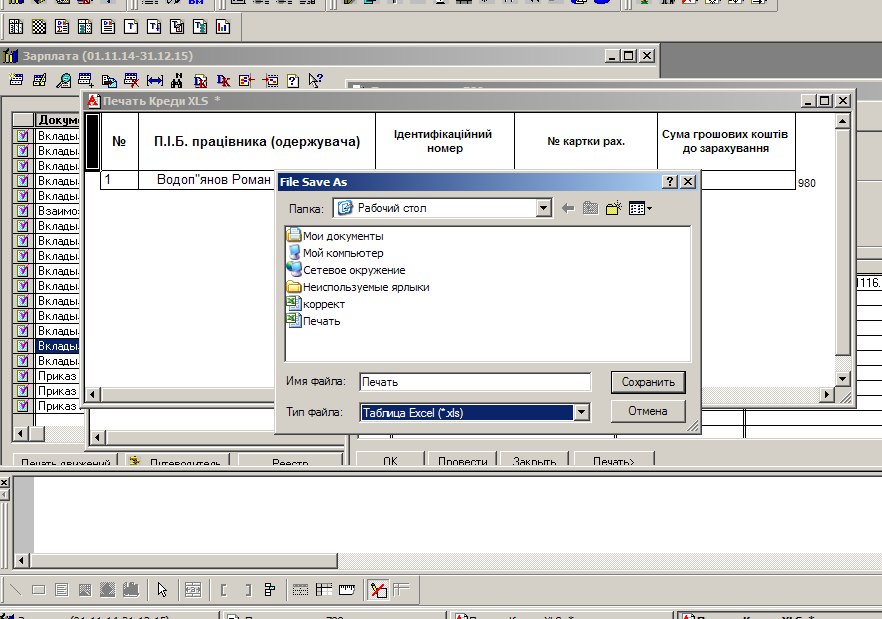Select the arrow pointer tool in bottom toolbar
The height and width of the screenshot is (619, 882).
(162, 590)
